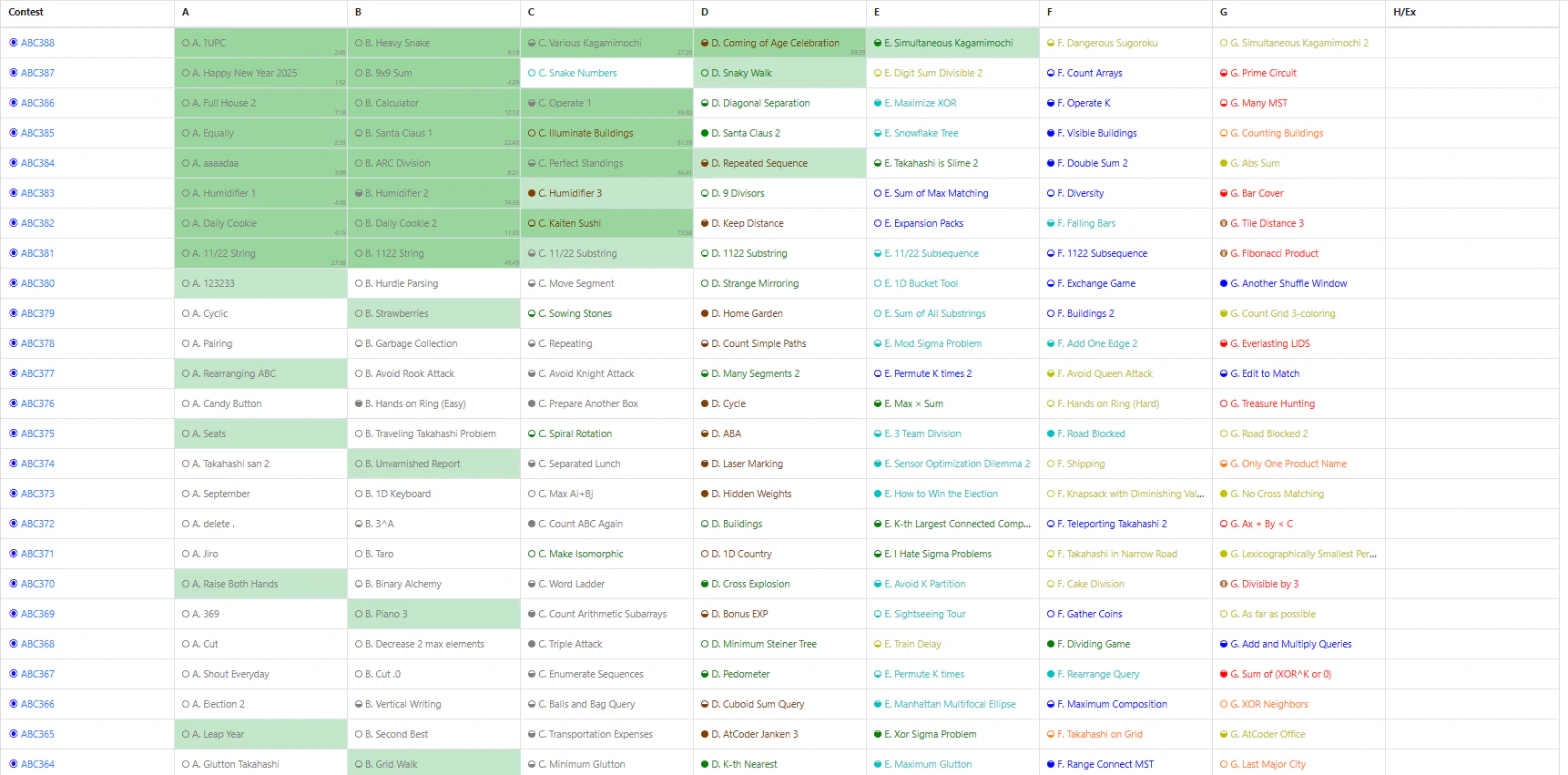Click the circle icon beside Maximum Composition
Screen dimensions: 1568x775
[x=1051, y=704]
